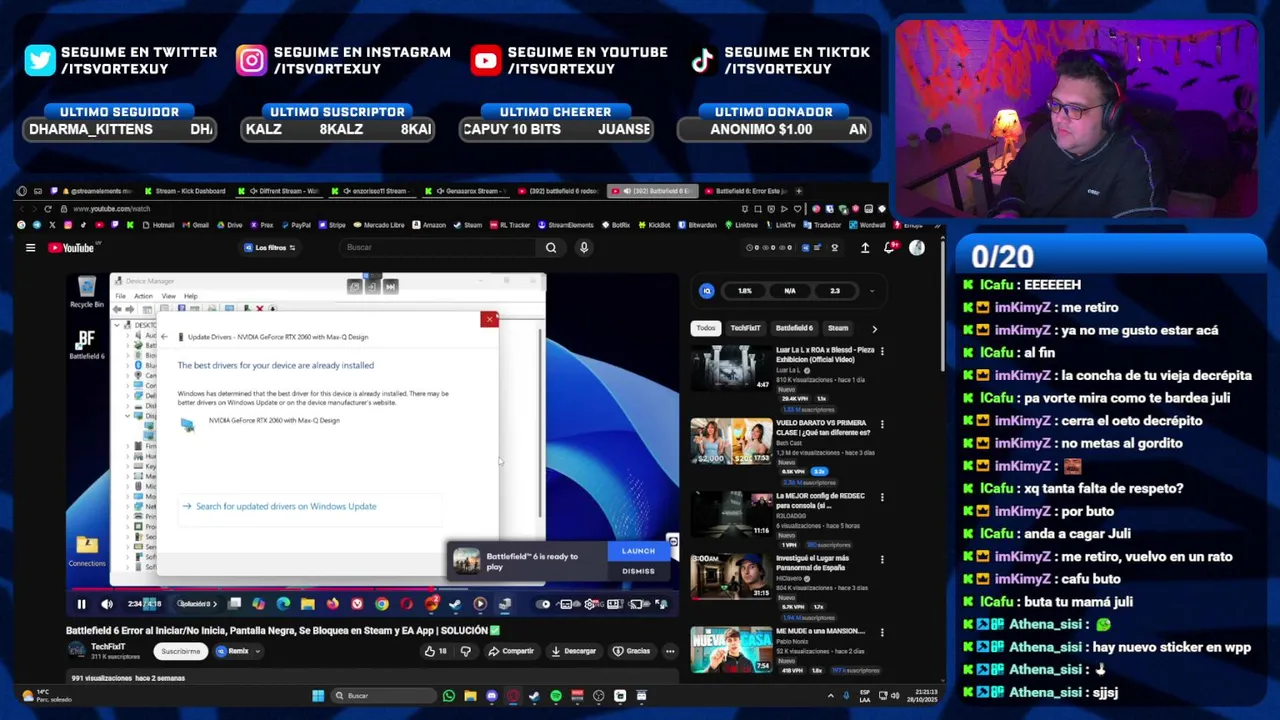
Task: Open video player settings gear
Action: (x=591, y=604)
